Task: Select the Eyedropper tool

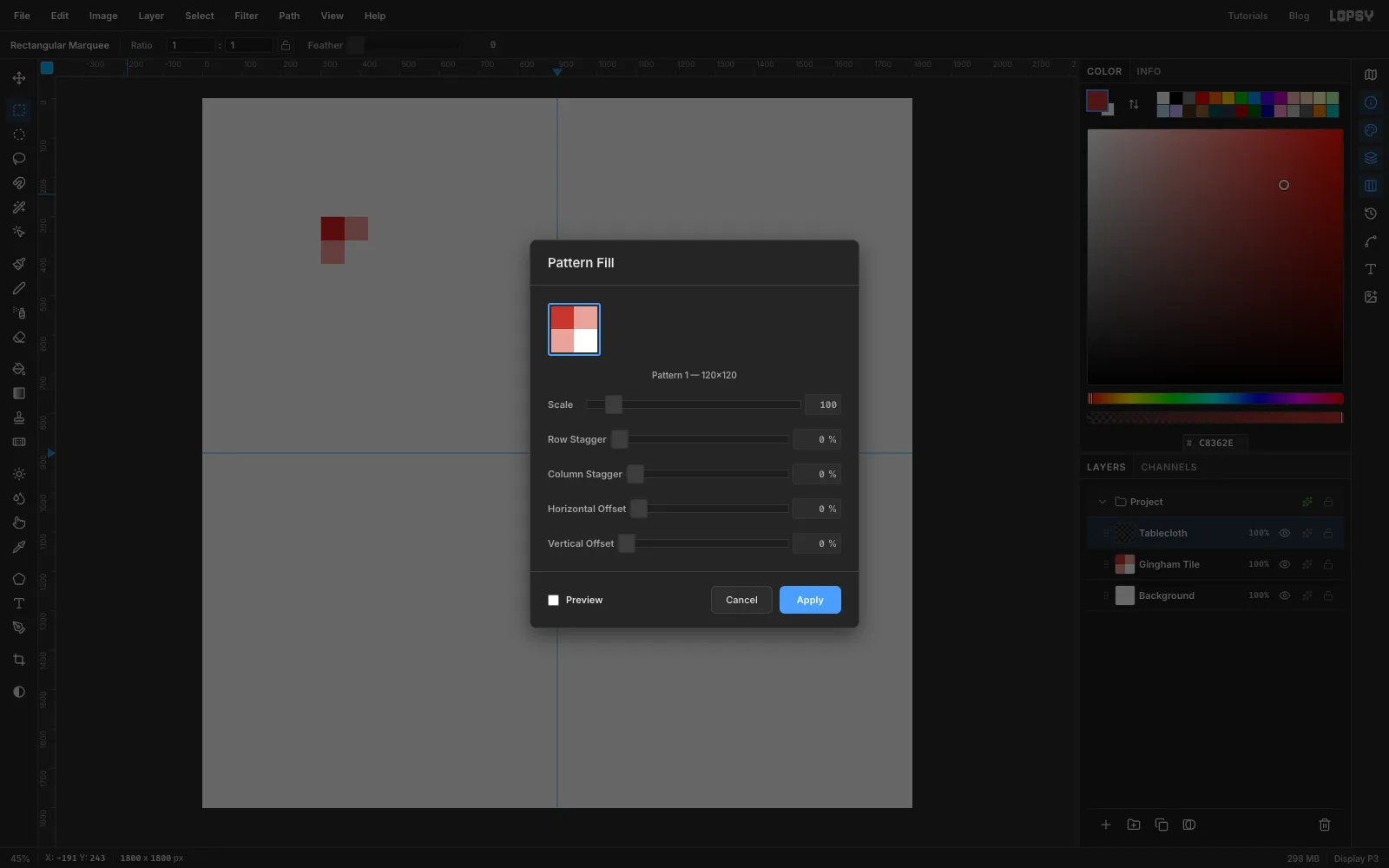Action: [19, 547]
